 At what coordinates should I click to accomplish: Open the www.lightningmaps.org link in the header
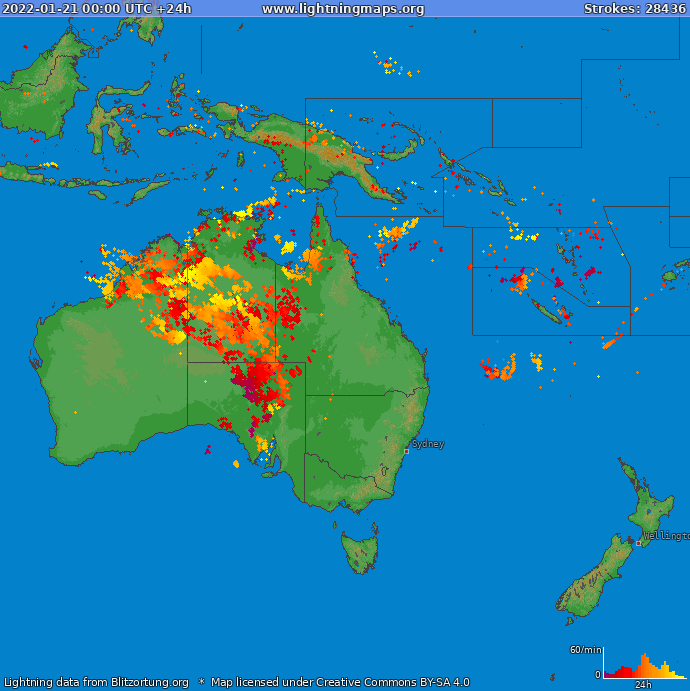tap(343, 9)
